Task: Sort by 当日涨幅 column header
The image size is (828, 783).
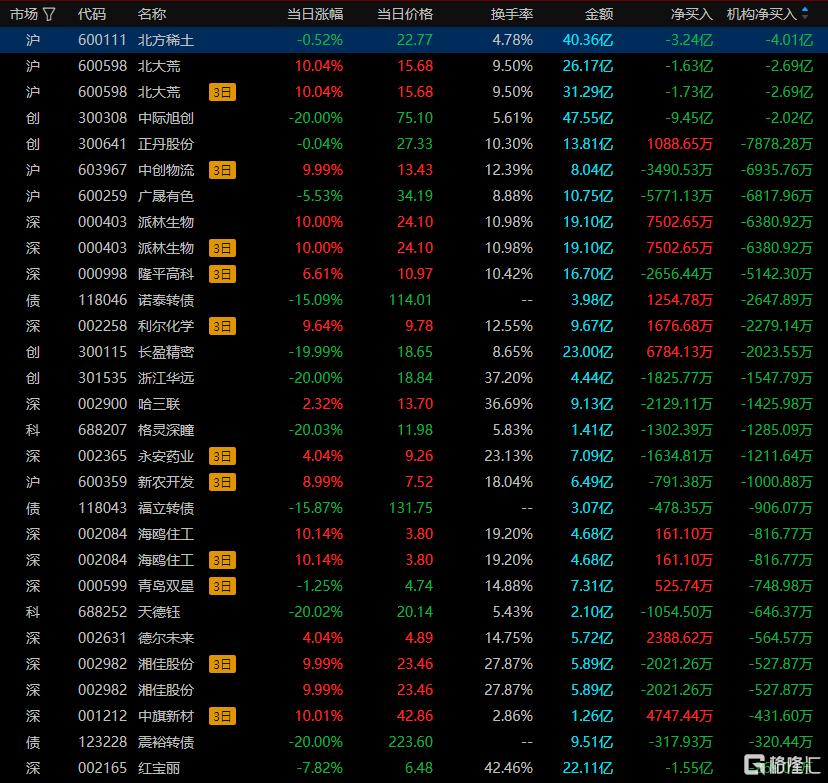Action: point(315,14)
